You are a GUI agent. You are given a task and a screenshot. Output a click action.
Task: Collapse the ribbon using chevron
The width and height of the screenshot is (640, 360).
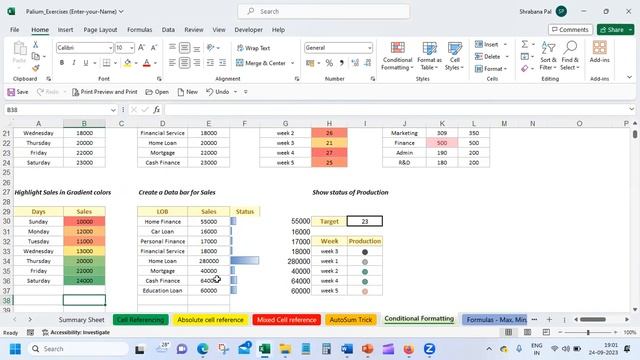point(629,77)
